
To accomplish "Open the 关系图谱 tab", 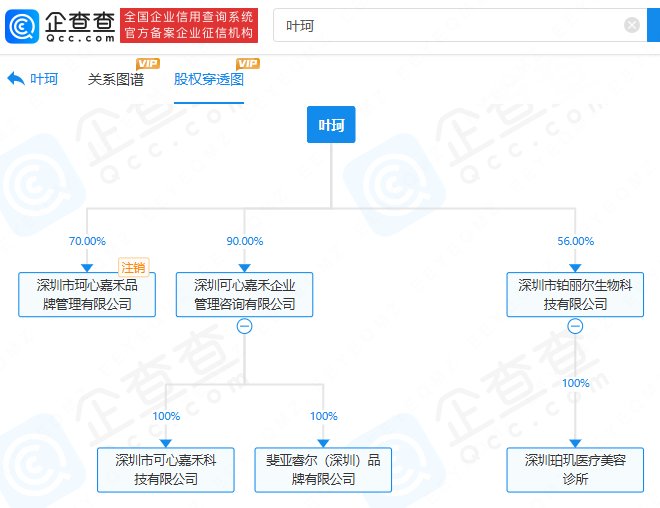I will 116,79.
